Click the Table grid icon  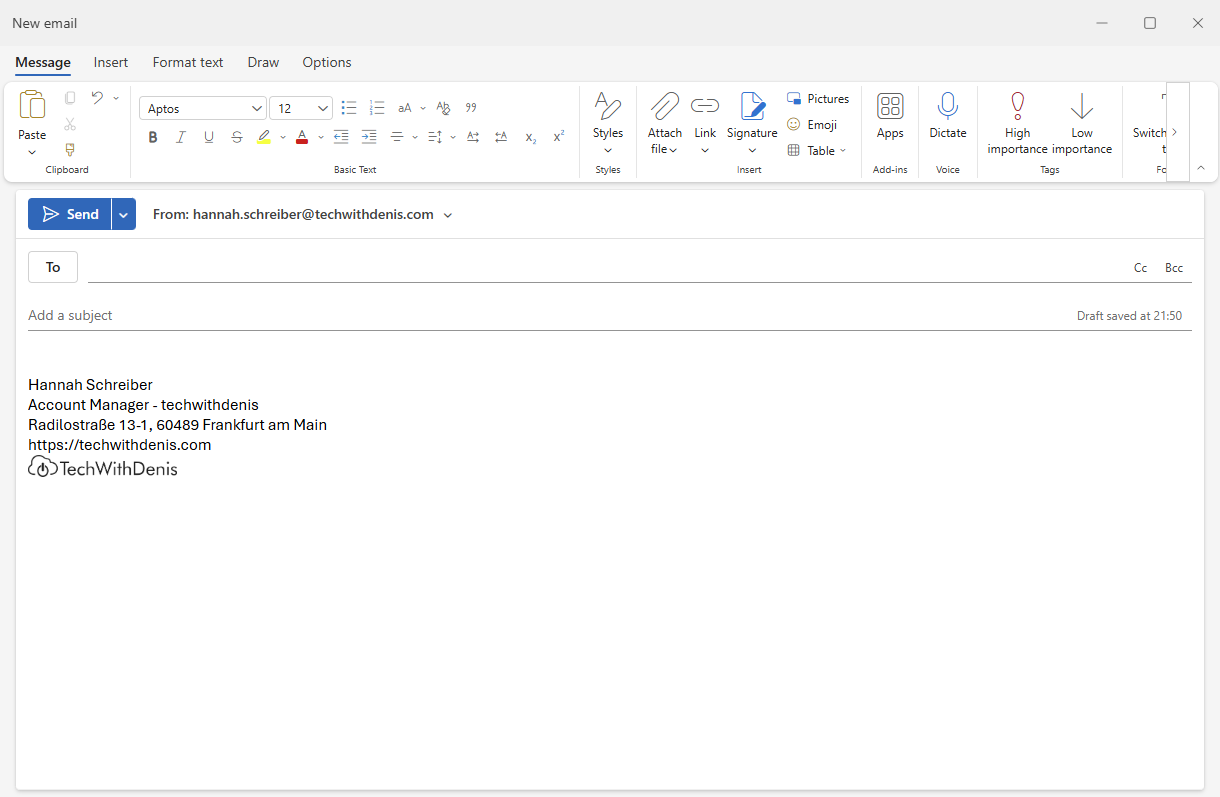tap(793, 150)
